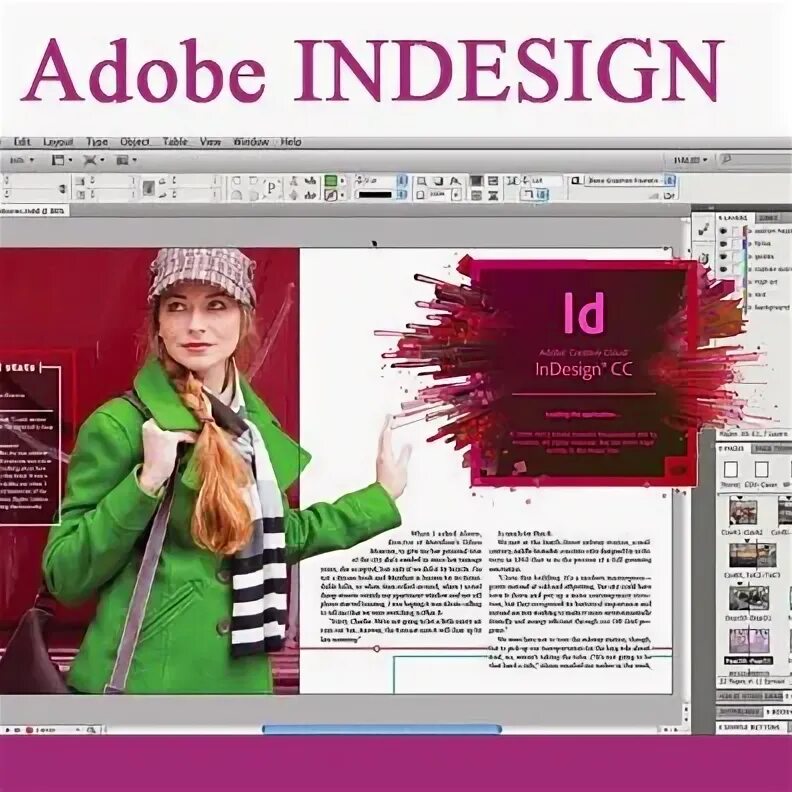Toggle eye icon of the third layer
Screen dimensions: 792x792
[723, 257]
